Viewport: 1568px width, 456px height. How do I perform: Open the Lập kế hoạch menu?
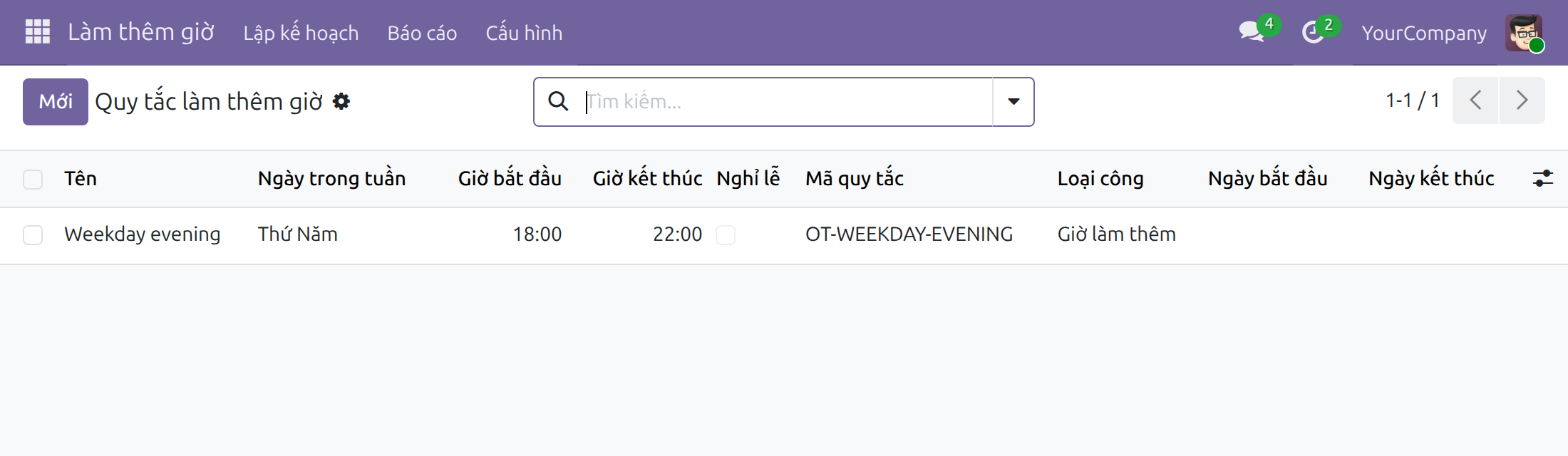coord(301,33)
